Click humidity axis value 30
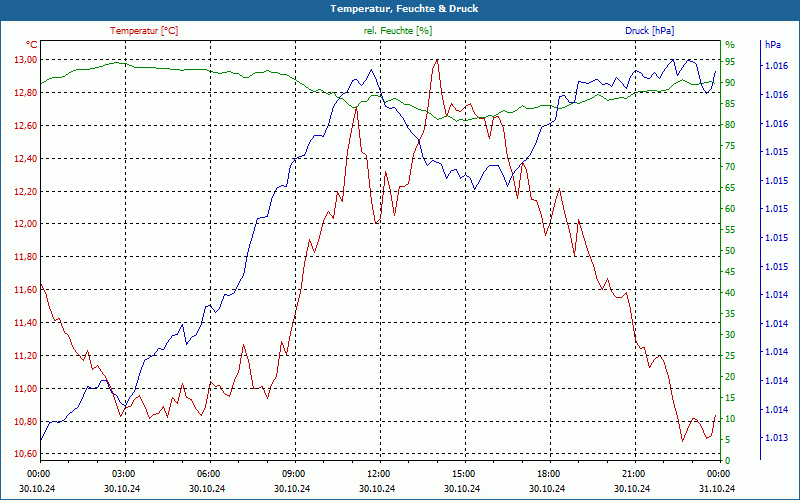 click(730, 334)
